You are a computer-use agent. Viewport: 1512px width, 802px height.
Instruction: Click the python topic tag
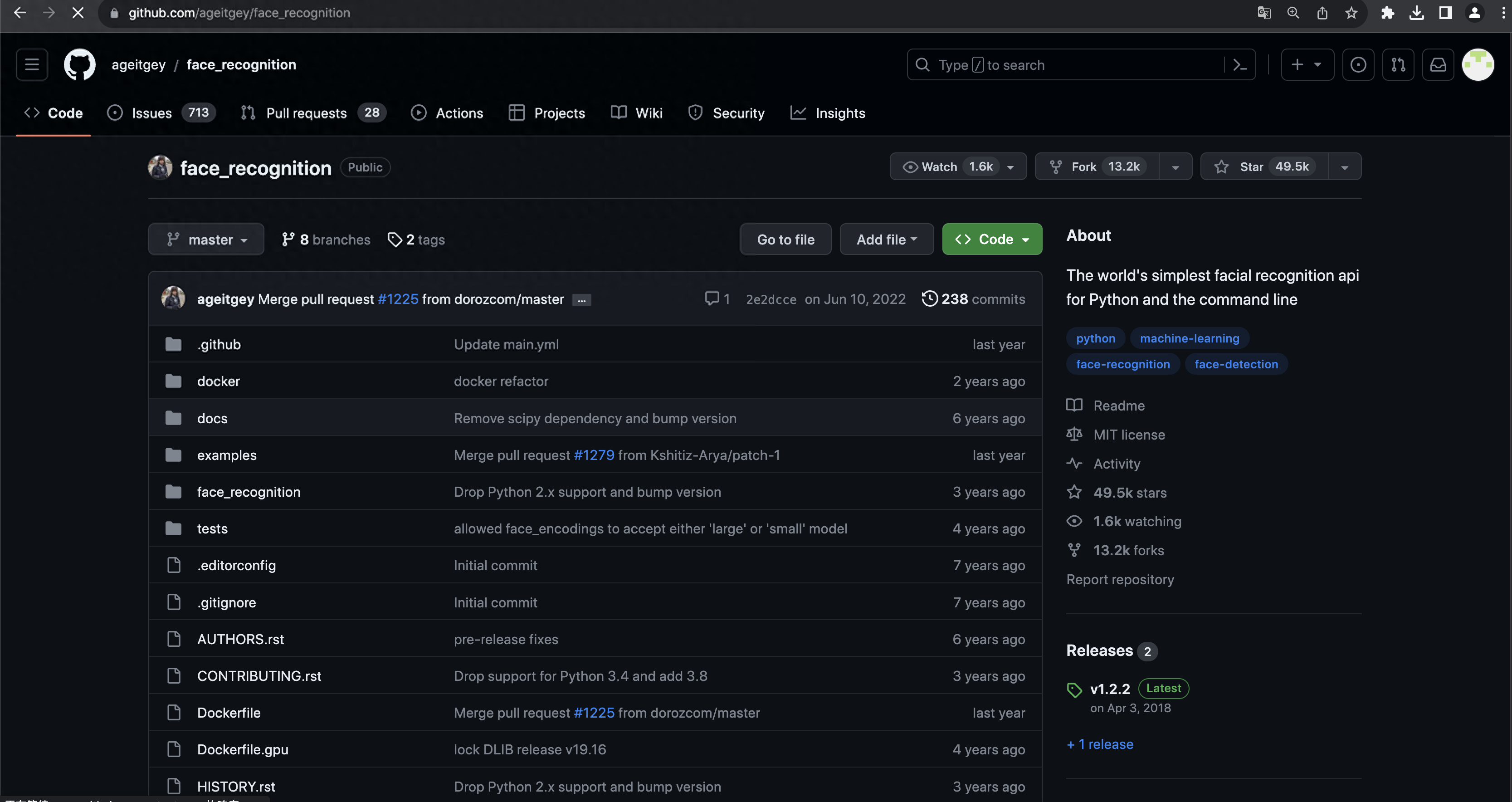point(1095,338)
